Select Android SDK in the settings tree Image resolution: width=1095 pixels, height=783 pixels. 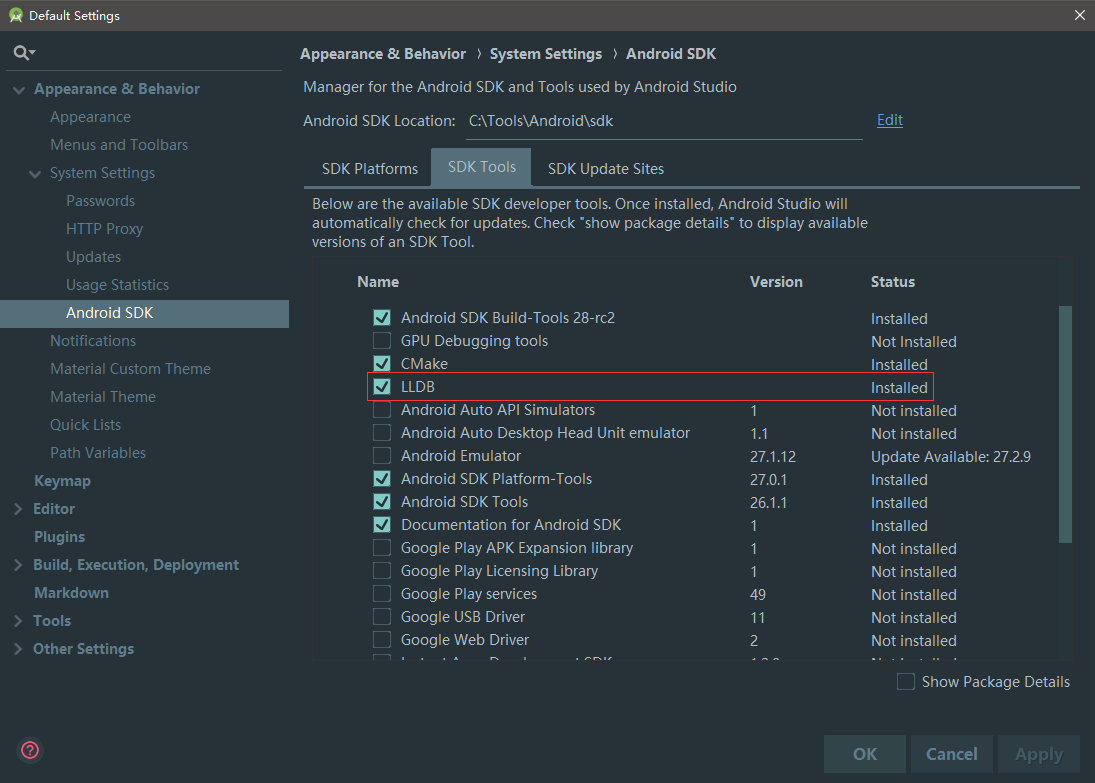[x=145, y=314]
